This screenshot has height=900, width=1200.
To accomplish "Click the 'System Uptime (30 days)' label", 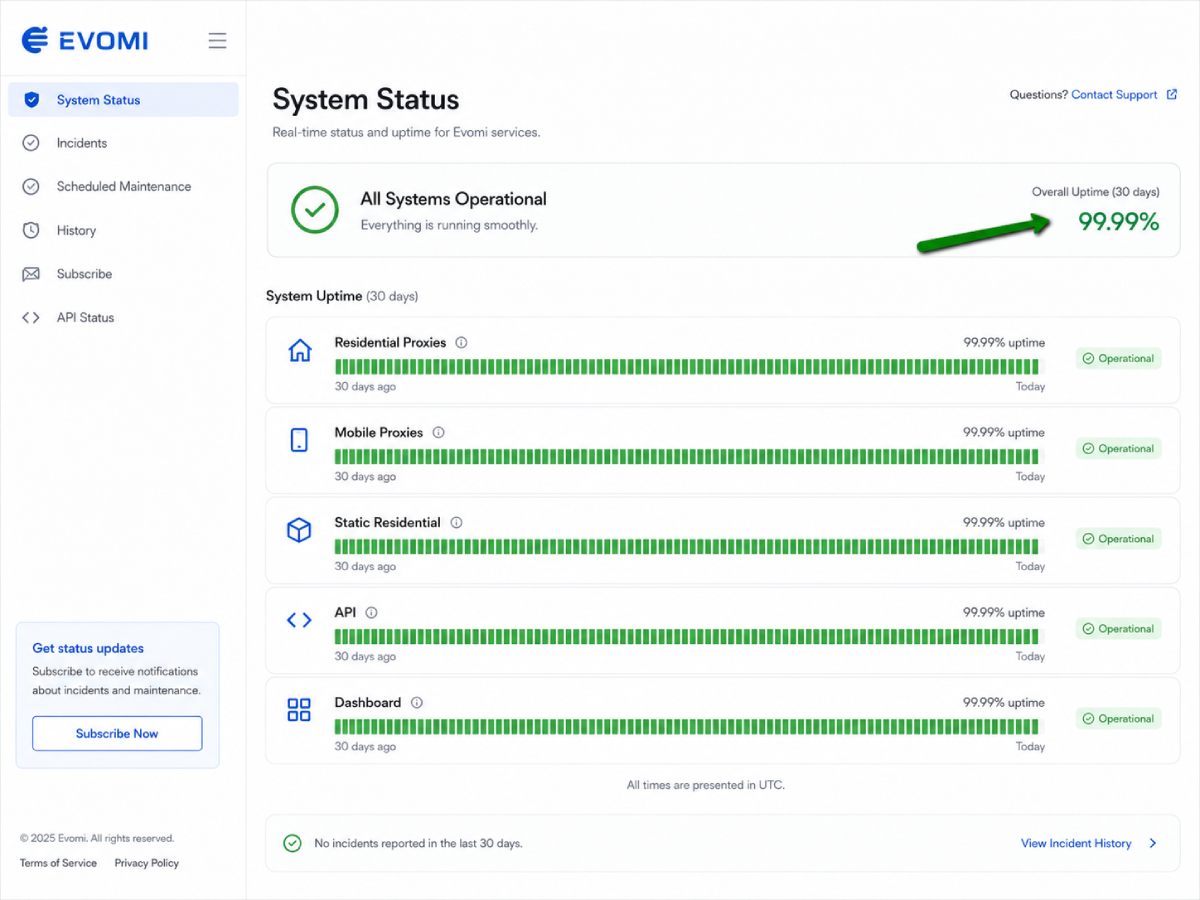I will pos(342,296).
